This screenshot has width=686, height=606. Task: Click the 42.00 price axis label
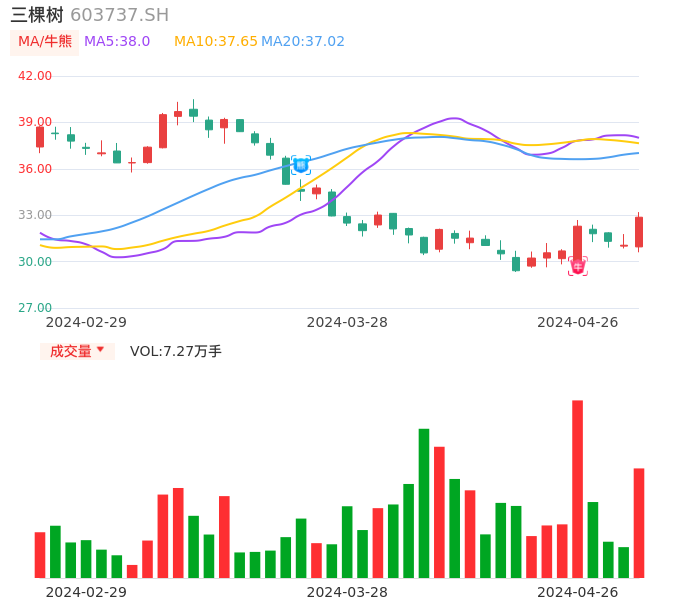click(x=35, y=76)
